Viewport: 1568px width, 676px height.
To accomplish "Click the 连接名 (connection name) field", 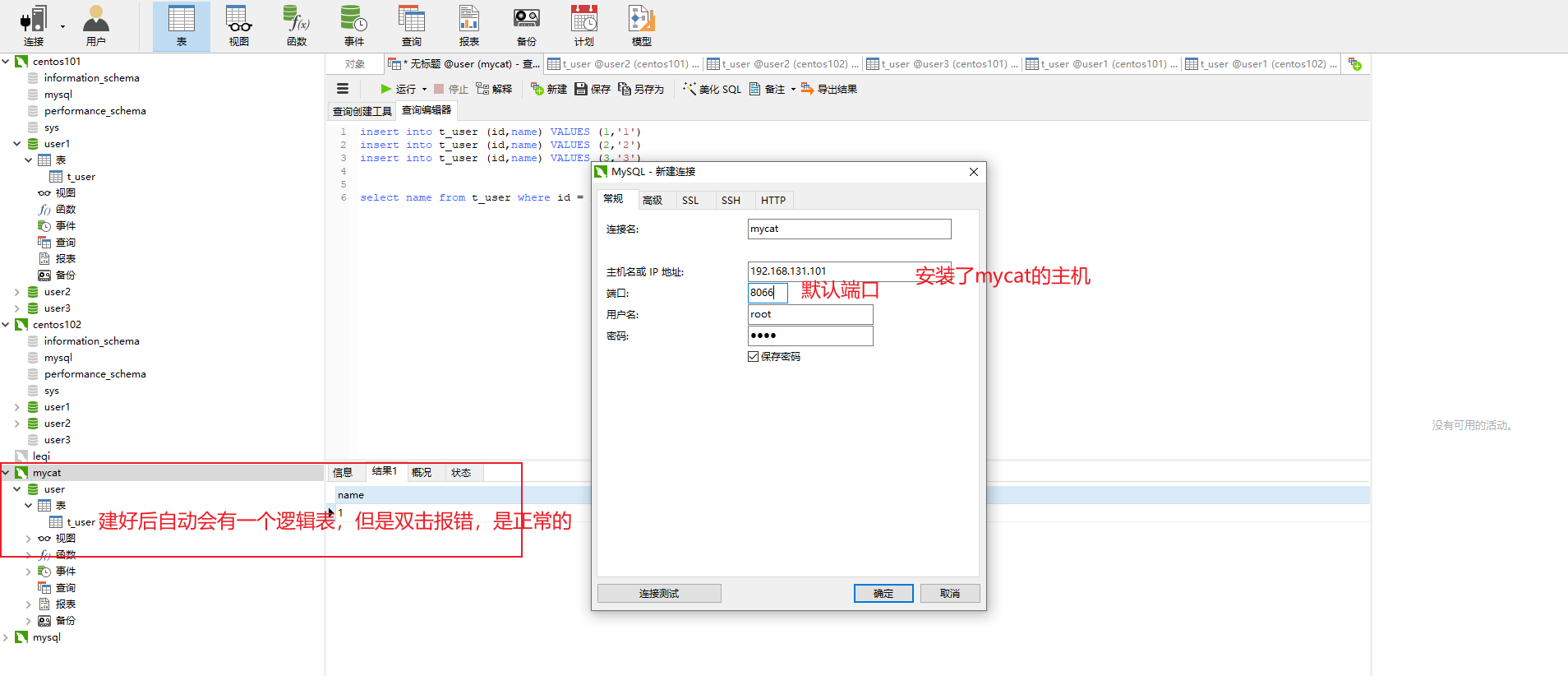I will 849,229.
